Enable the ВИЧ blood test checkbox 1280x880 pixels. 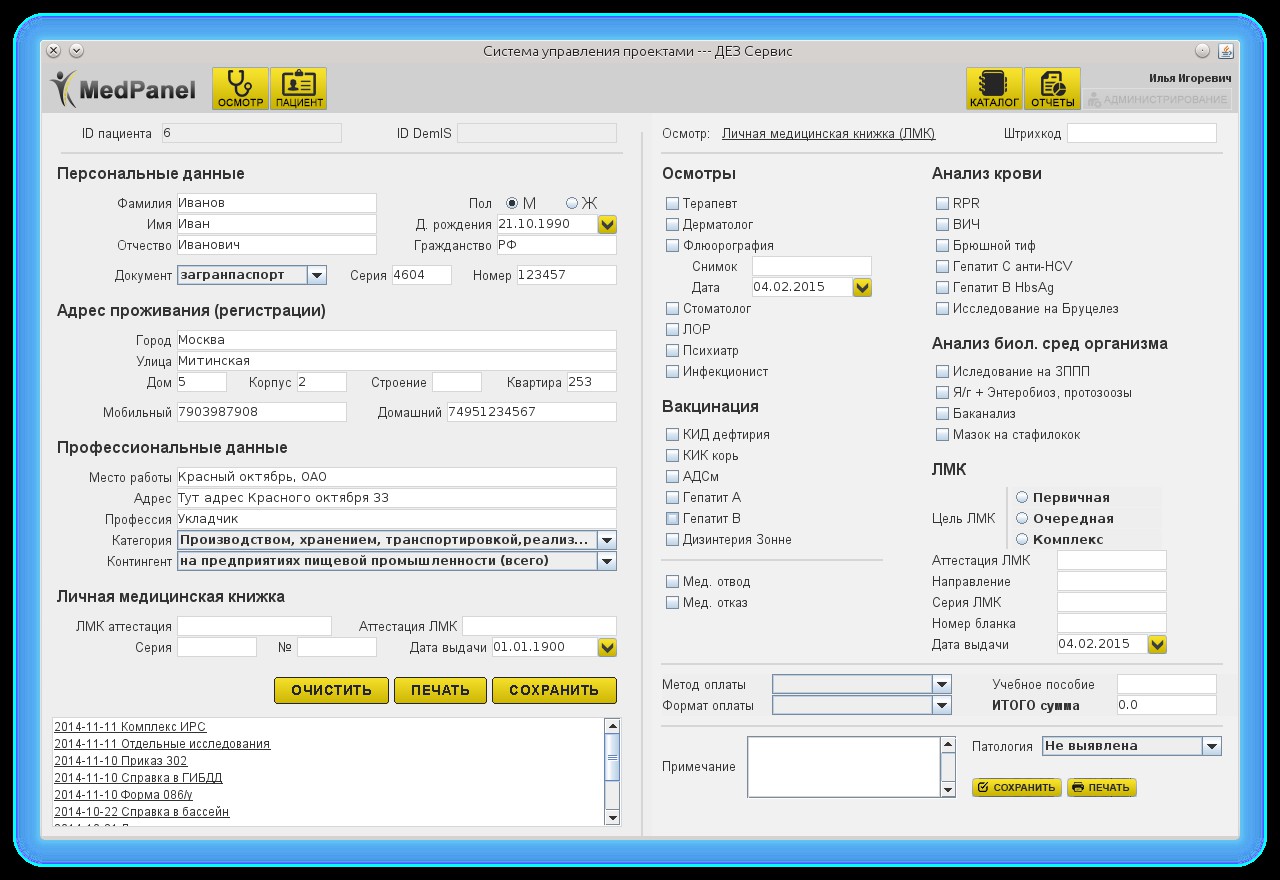(x=942, y=225)
